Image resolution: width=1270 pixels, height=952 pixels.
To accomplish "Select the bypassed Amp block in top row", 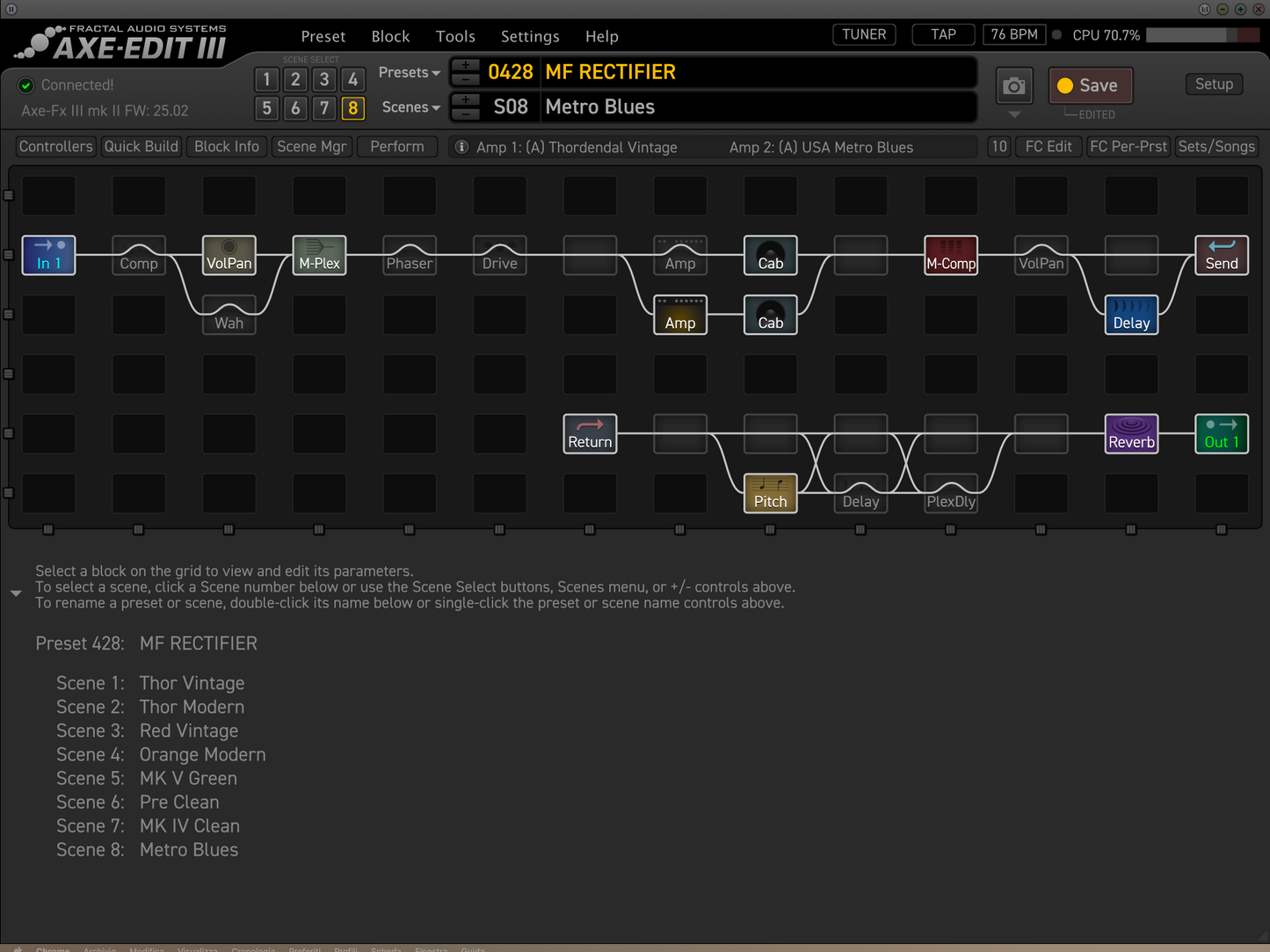I will (x=680, y=255).
